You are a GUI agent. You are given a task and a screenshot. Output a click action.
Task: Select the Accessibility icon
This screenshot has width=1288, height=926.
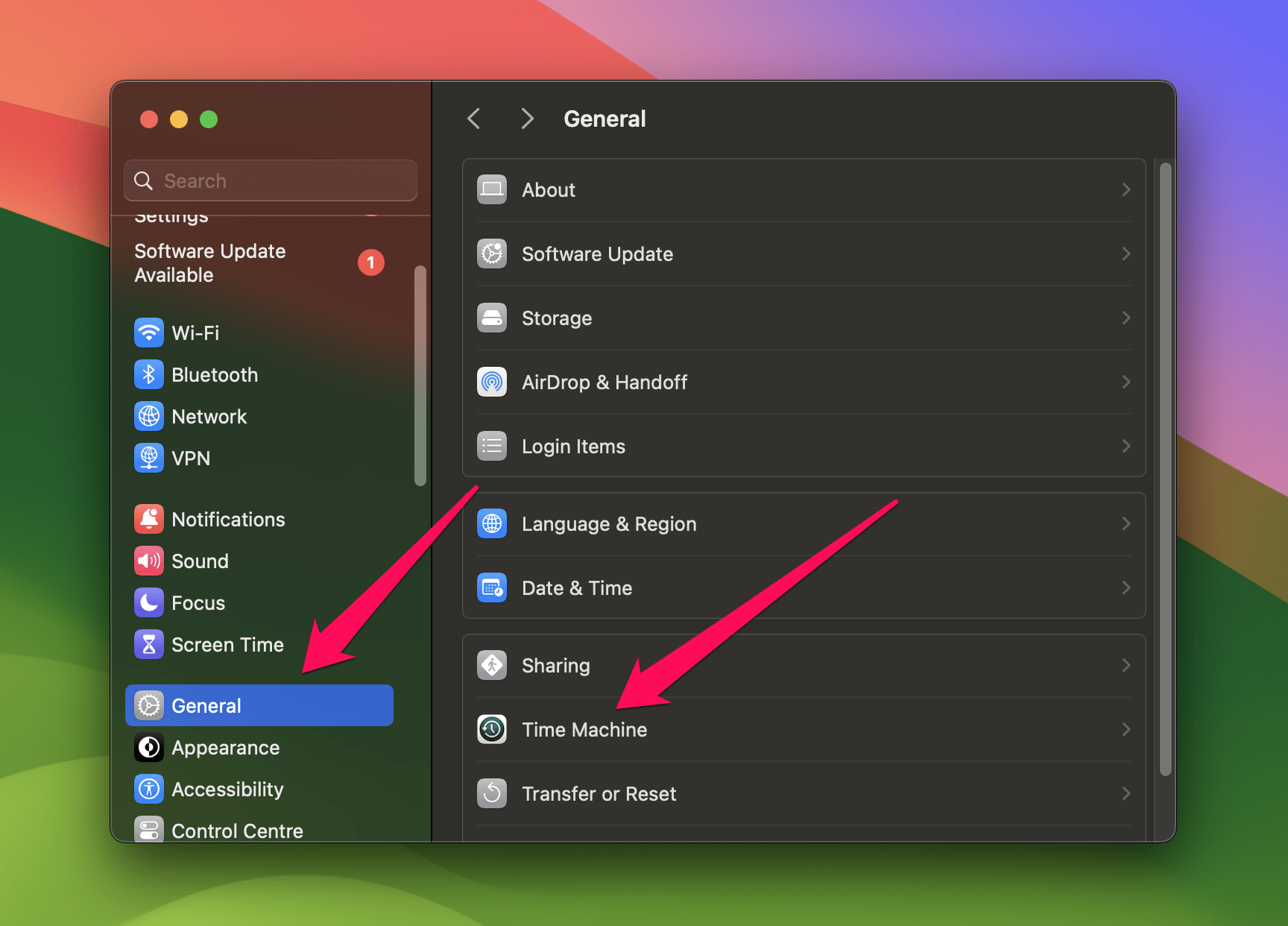point(149,789)
